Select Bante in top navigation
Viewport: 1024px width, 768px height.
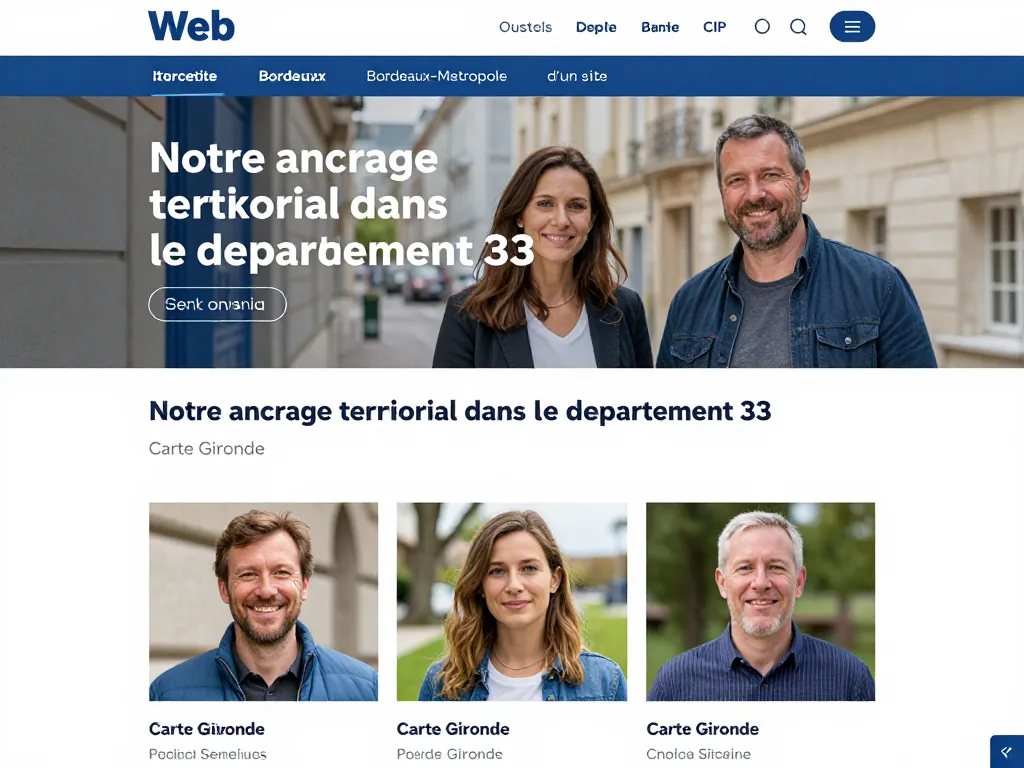coord(660,27)
